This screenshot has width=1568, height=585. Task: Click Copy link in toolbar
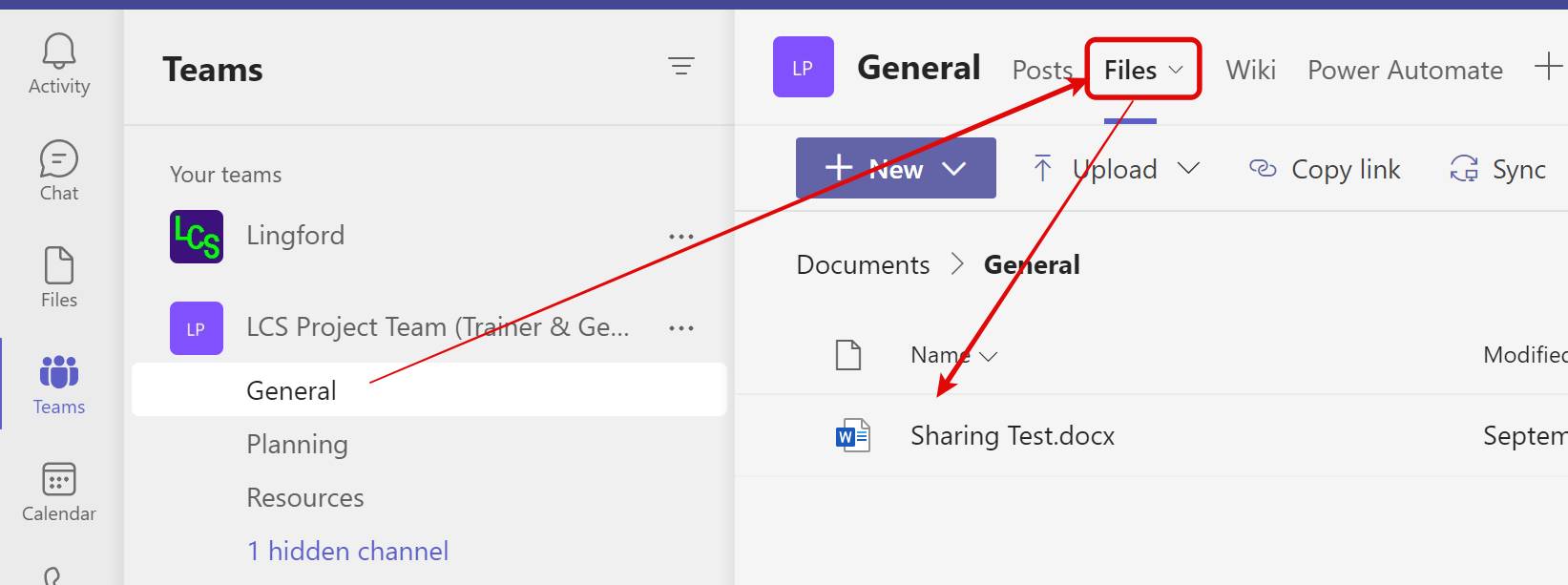pos(1325,170)
